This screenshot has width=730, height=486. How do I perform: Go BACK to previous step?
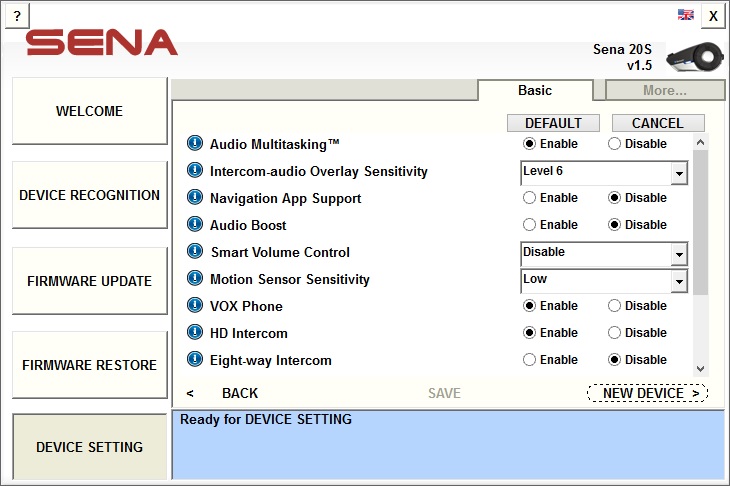[223, 393]
